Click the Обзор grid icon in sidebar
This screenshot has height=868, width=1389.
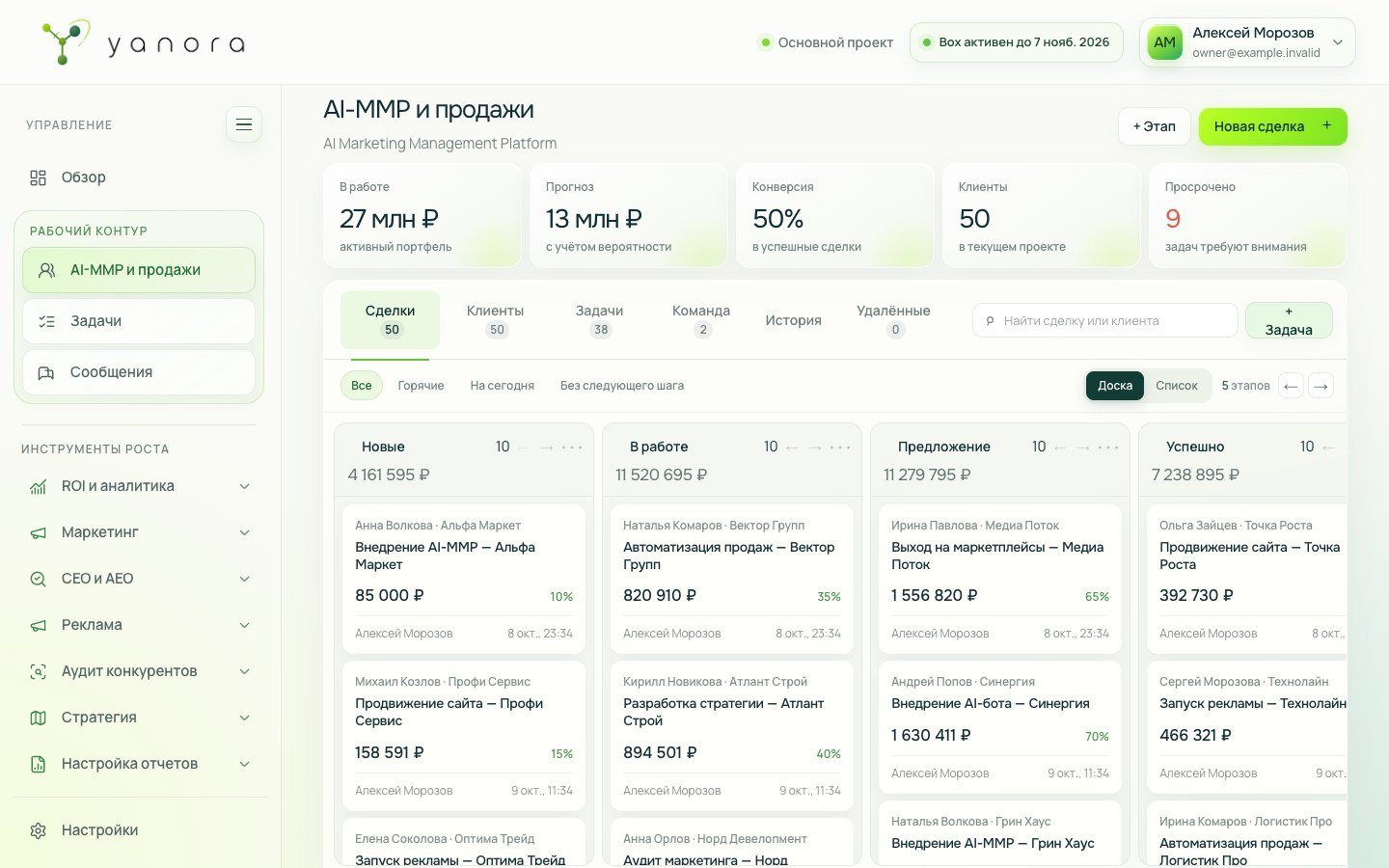click(x=39, y=177)
